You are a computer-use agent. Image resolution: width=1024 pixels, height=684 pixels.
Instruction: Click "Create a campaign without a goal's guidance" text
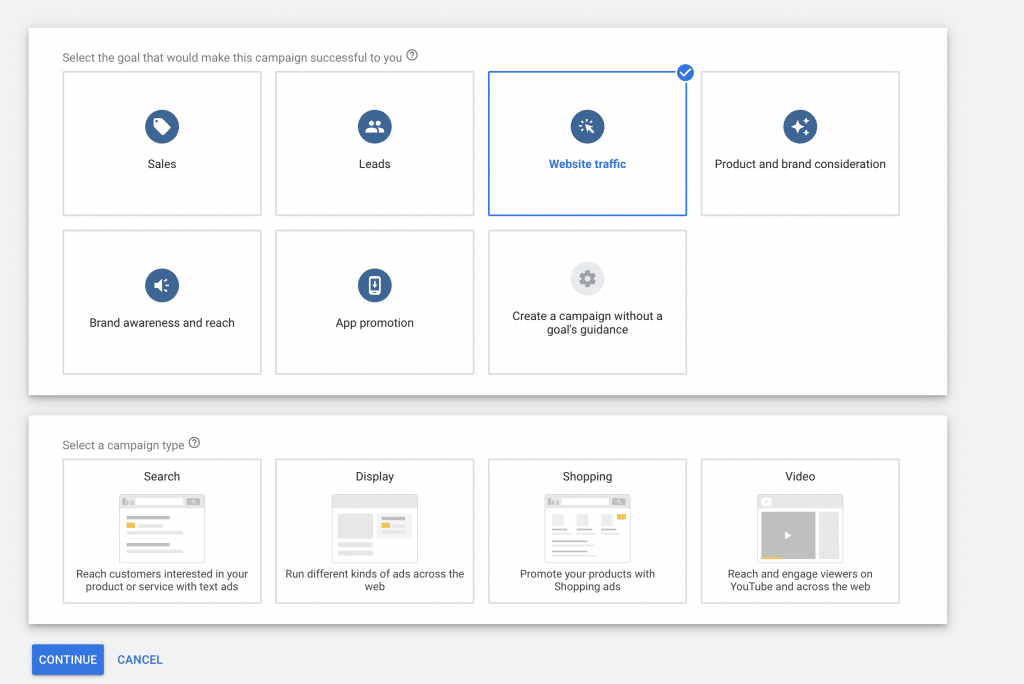click(587, 323)
